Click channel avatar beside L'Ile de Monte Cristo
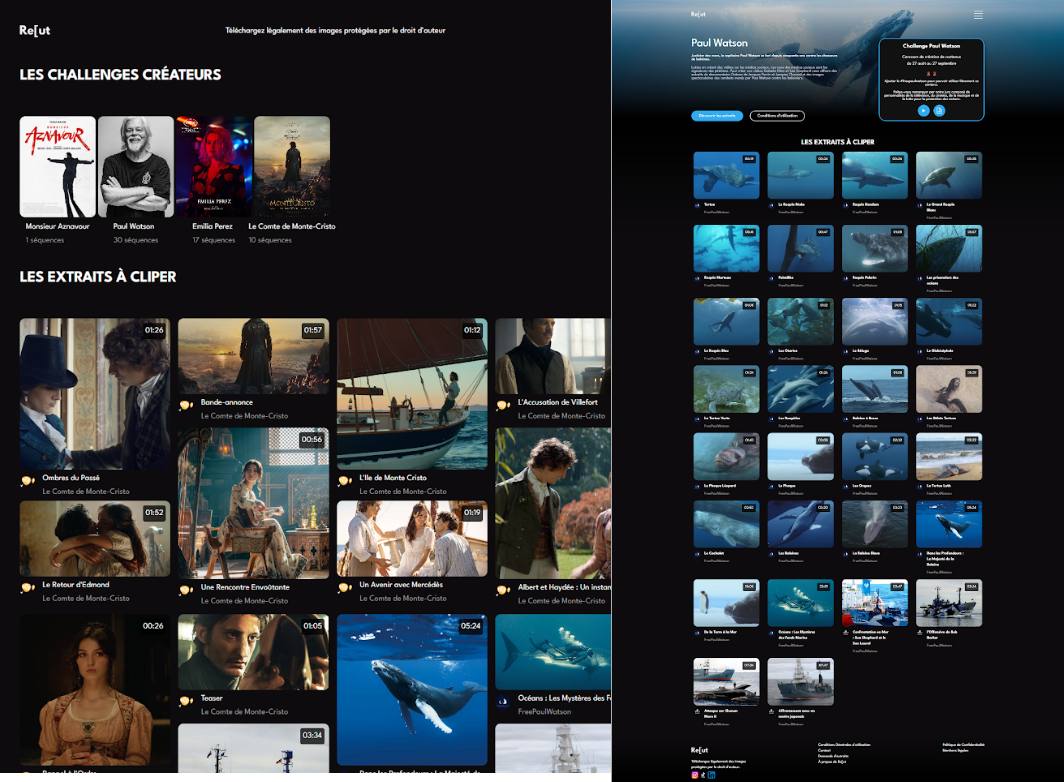This screenshot has height=782, width=1064. click(345, 481)
